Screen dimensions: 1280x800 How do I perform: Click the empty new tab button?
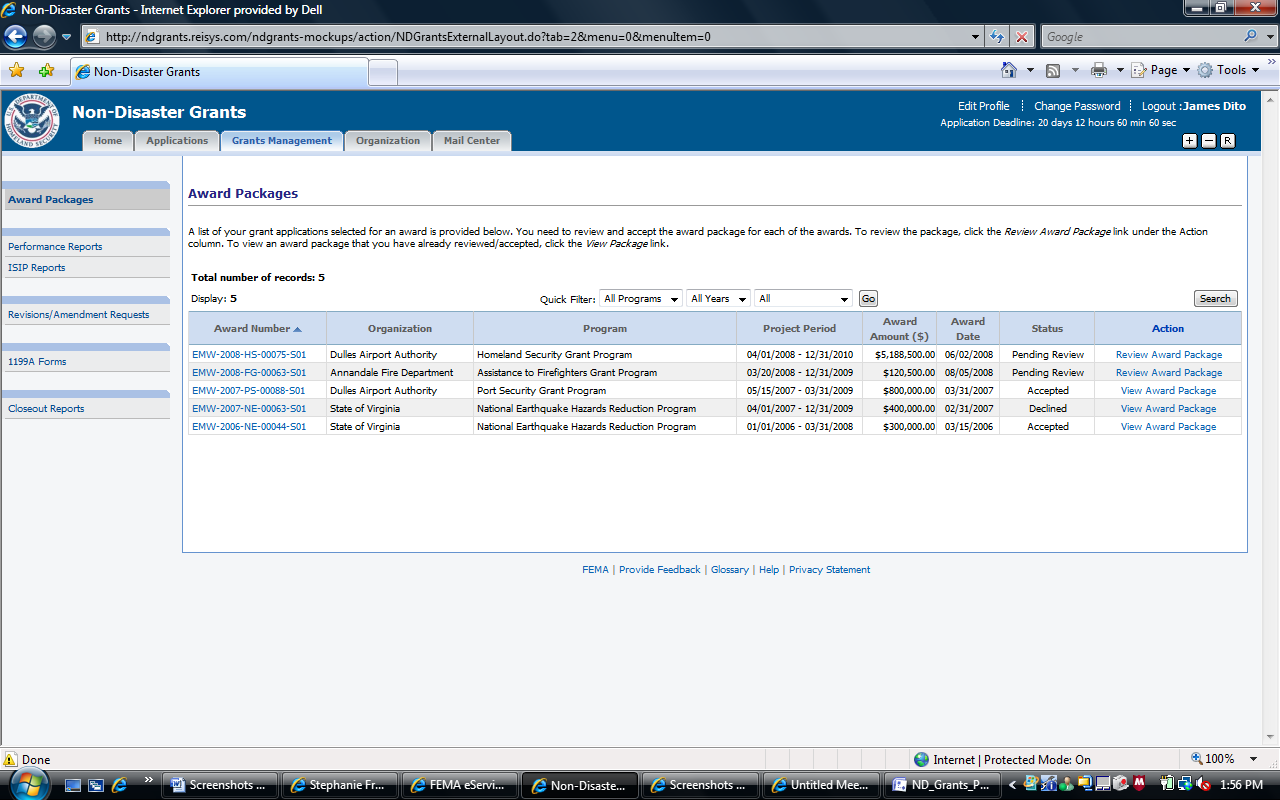click(383, 73)
